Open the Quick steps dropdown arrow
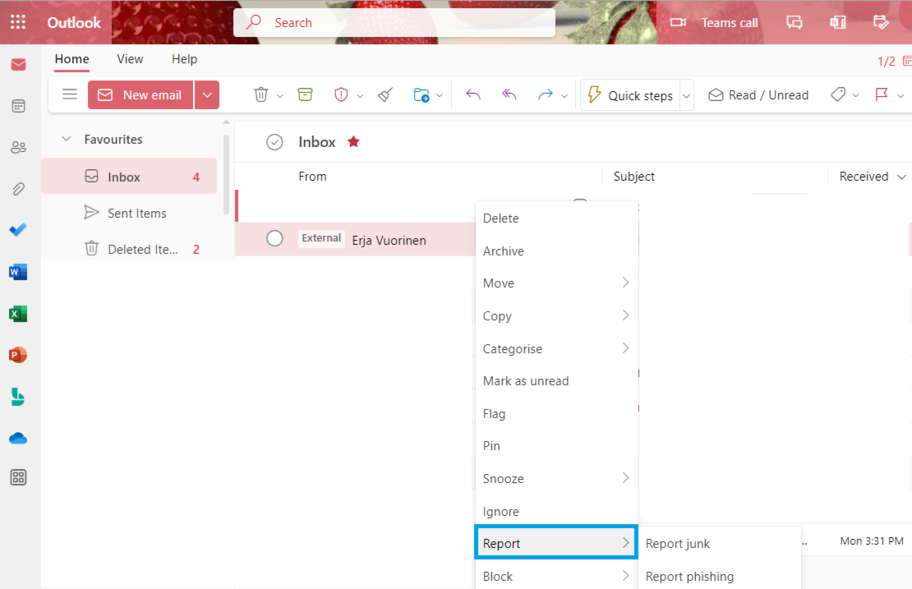 (687, 96)
